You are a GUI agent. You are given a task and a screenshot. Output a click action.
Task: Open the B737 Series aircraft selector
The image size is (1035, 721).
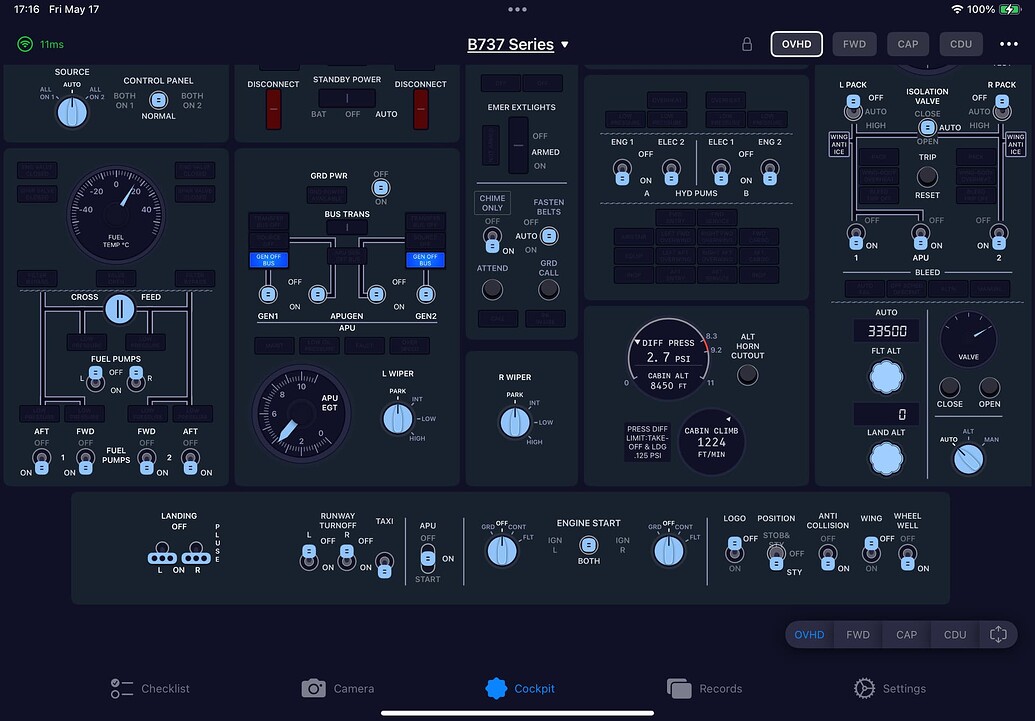point(518,44)
